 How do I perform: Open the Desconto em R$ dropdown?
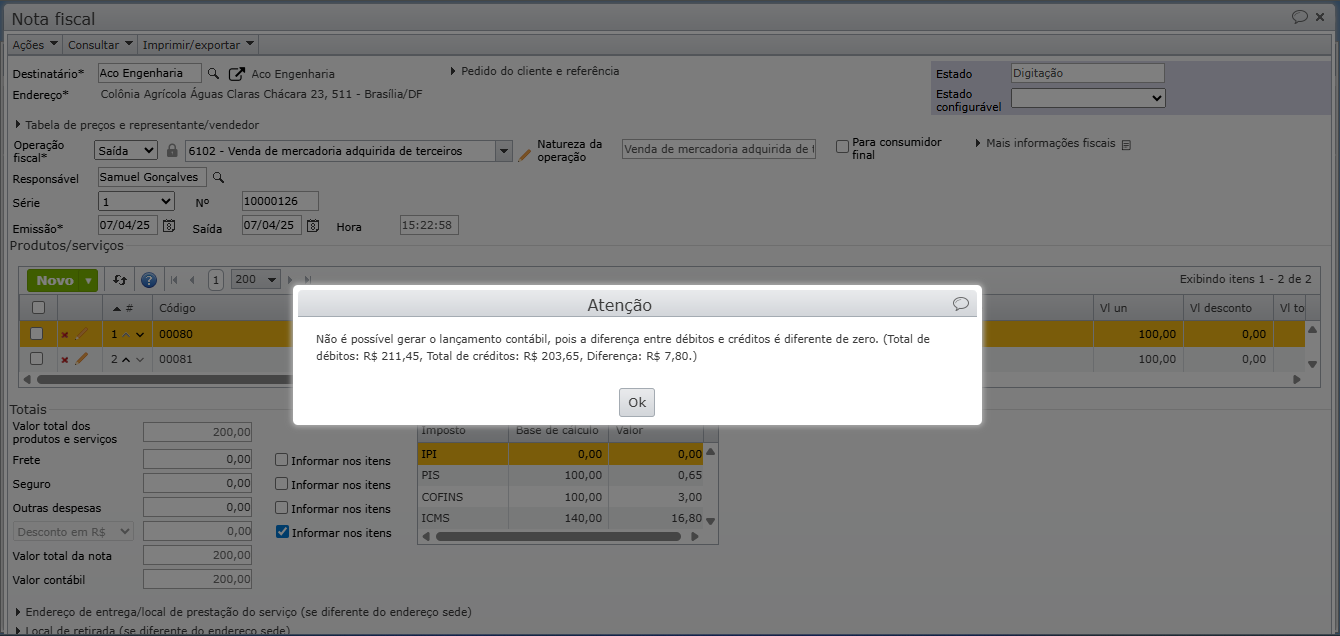point(73,532)
